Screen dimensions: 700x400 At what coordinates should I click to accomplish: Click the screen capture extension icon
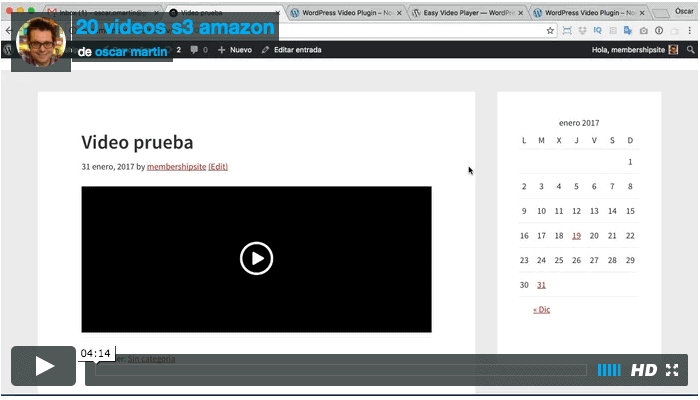pos(567,31)
